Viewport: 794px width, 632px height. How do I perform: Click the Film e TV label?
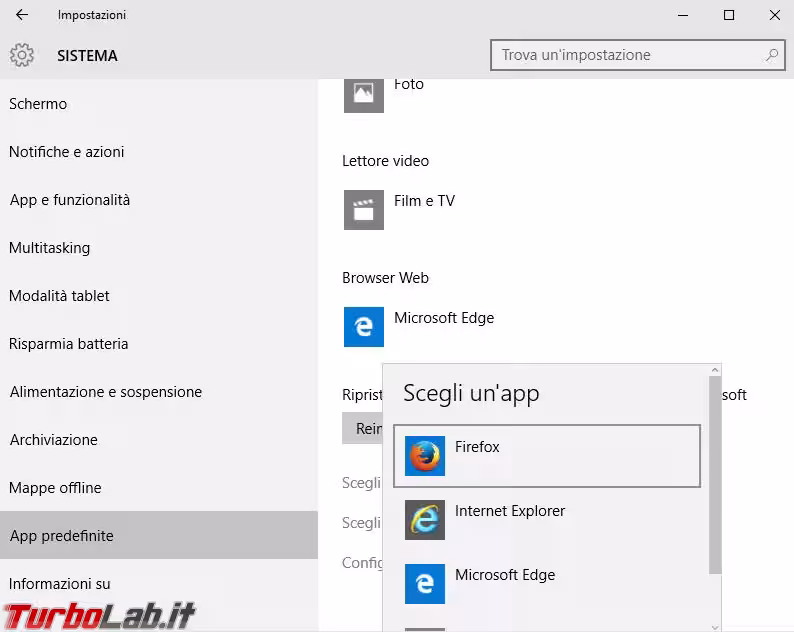(424, 201)
